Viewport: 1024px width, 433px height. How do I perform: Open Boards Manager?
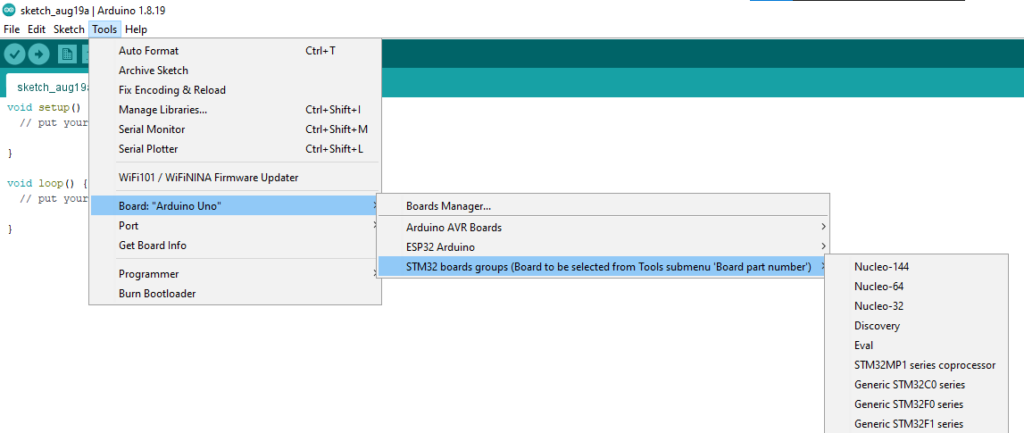pyautogui.click(x=448, y=206)
